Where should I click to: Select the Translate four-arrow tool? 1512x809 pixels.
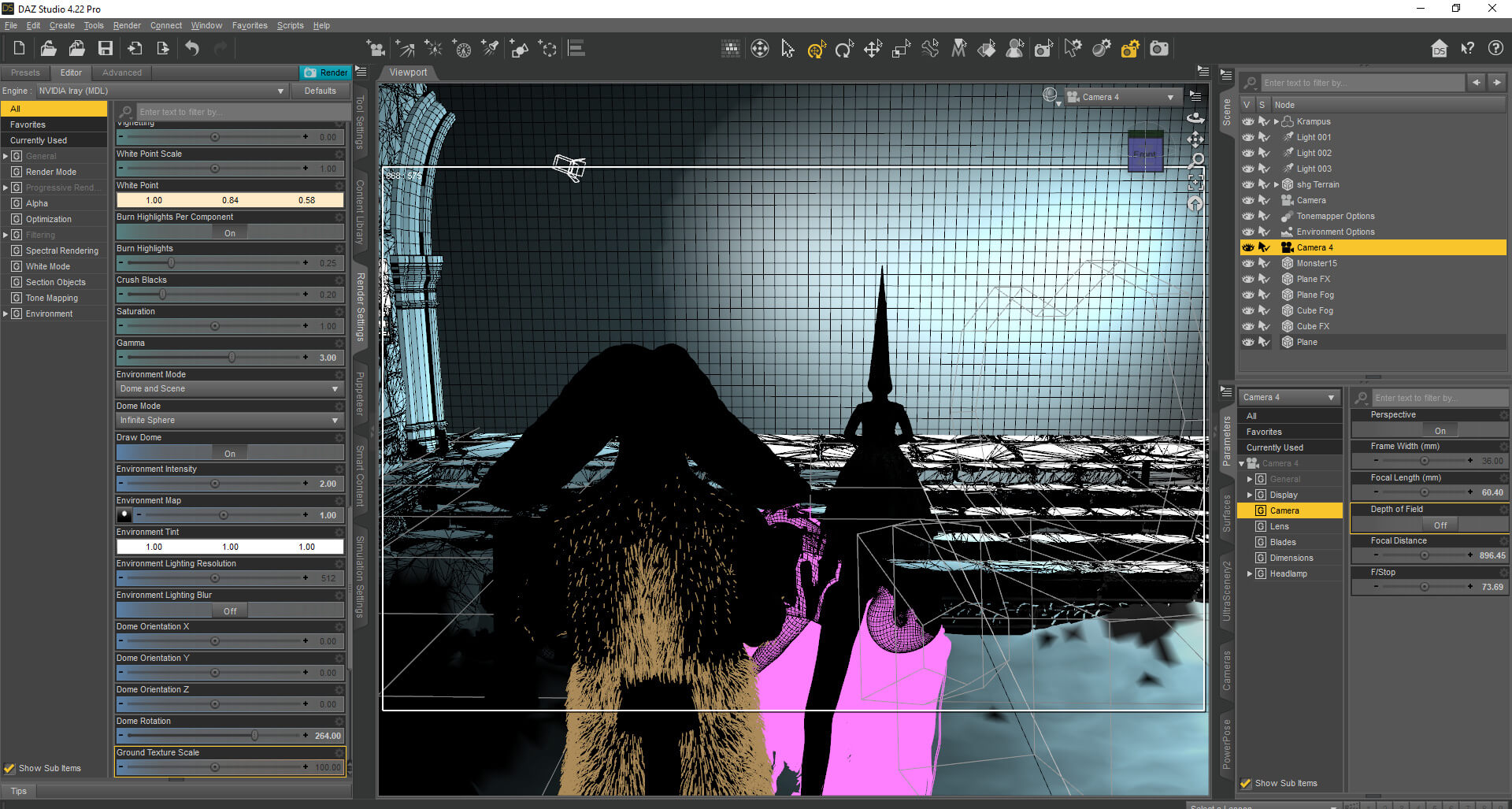[873, 49]
